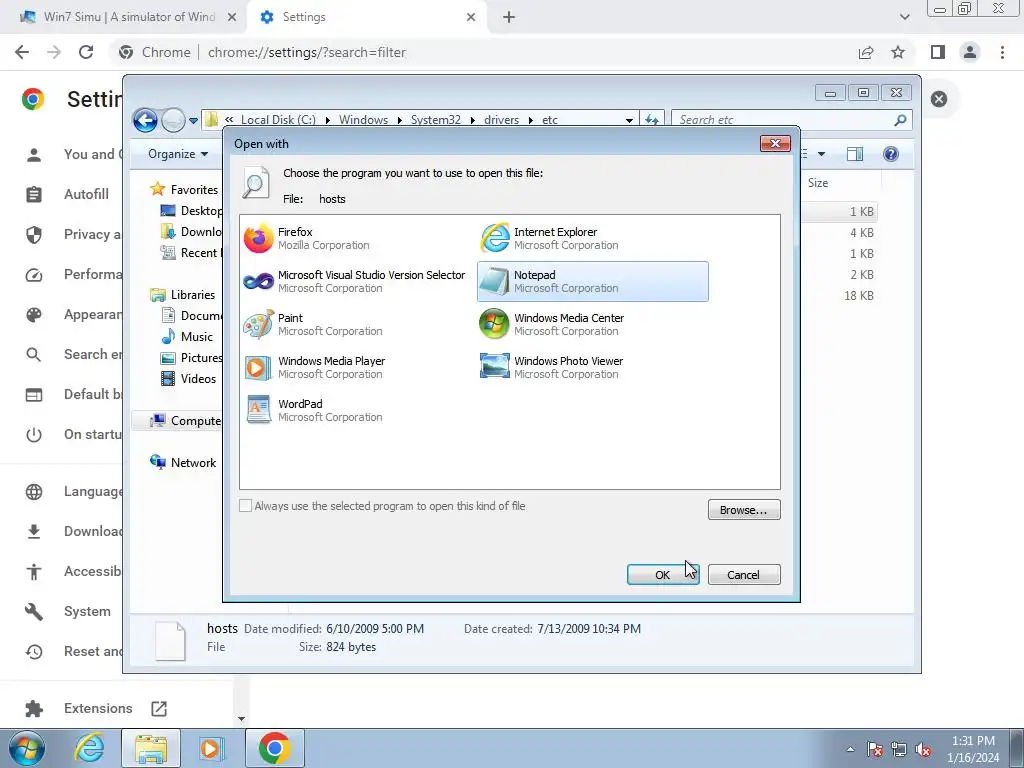Select Paint in program list

click(x=313, y=325)
